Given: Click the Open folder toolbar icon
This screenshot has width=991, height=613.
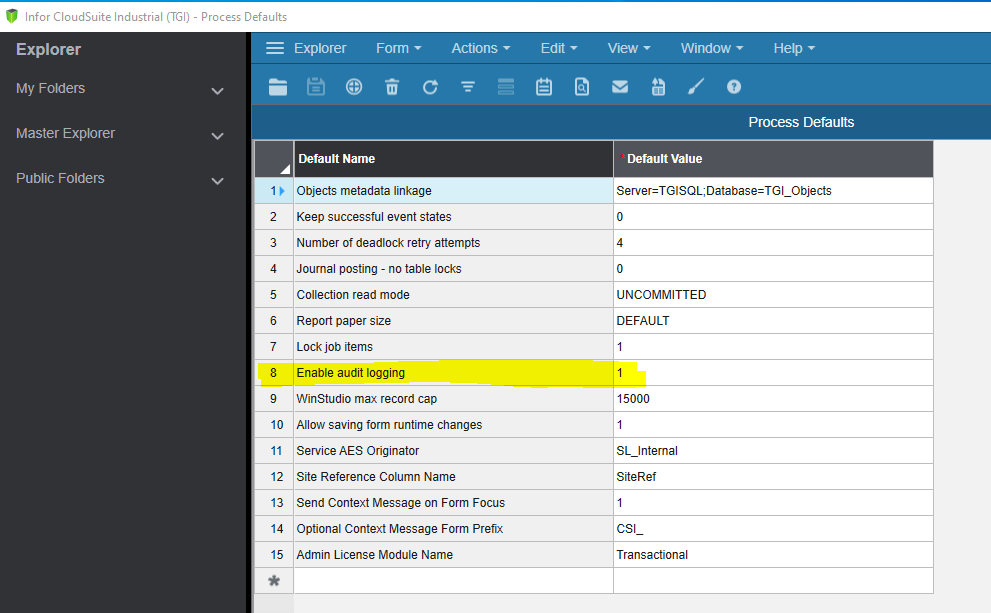Looking at the screenshot, I should (x=277, y=87).
